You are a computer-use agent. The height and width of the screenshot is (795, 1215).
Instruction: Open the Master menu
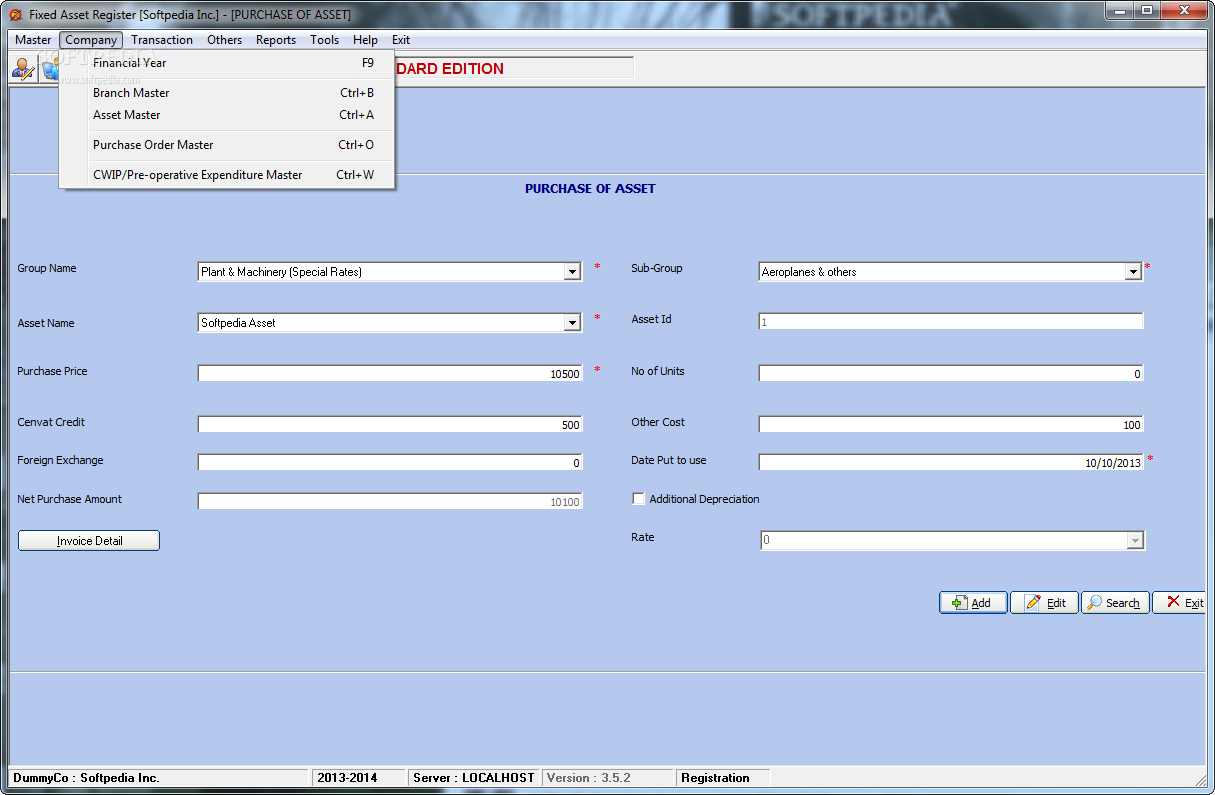(x=33, y=40)
